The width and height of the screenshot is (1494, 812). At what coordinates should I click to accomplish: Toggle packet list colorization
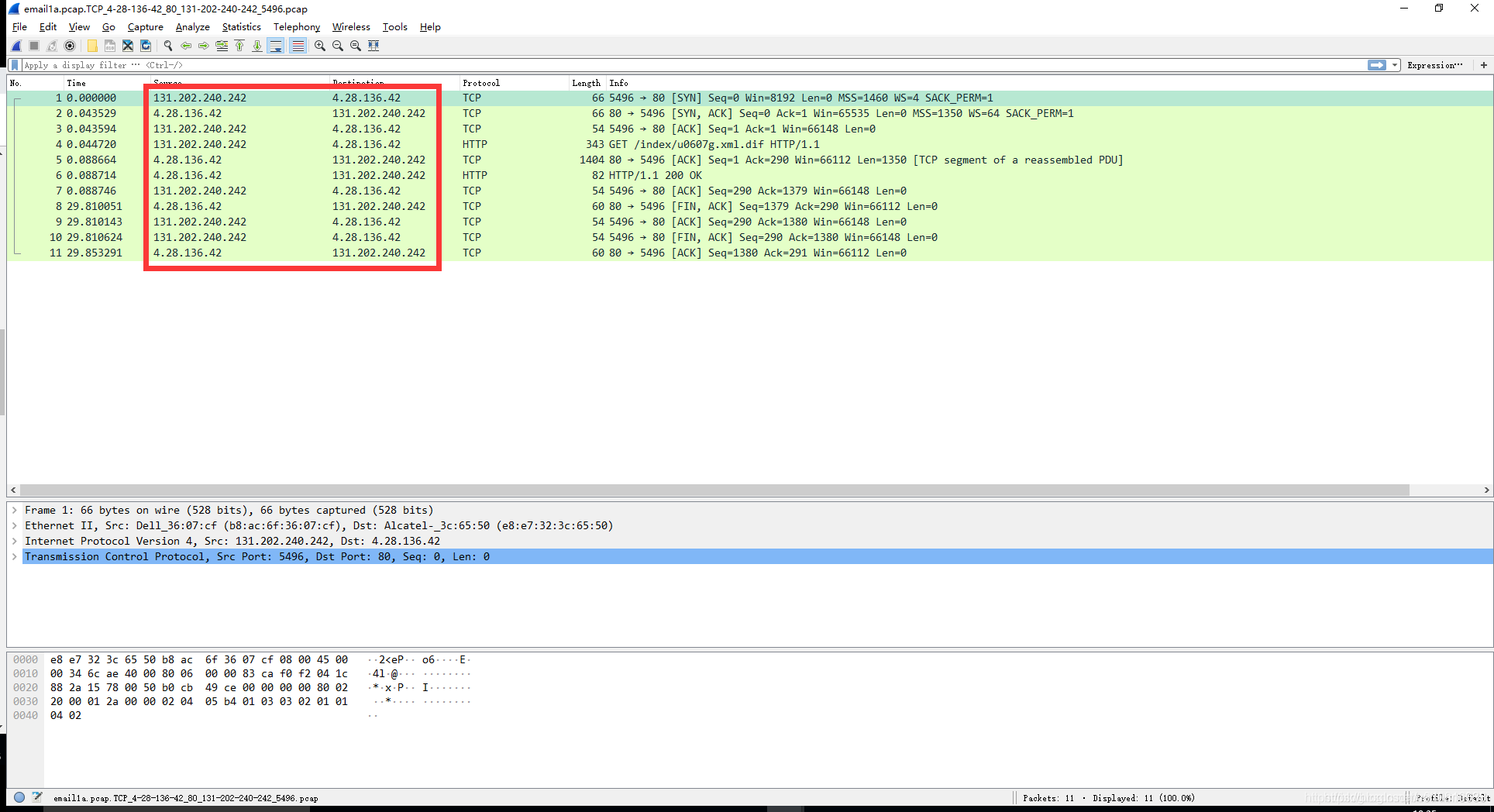298,46
